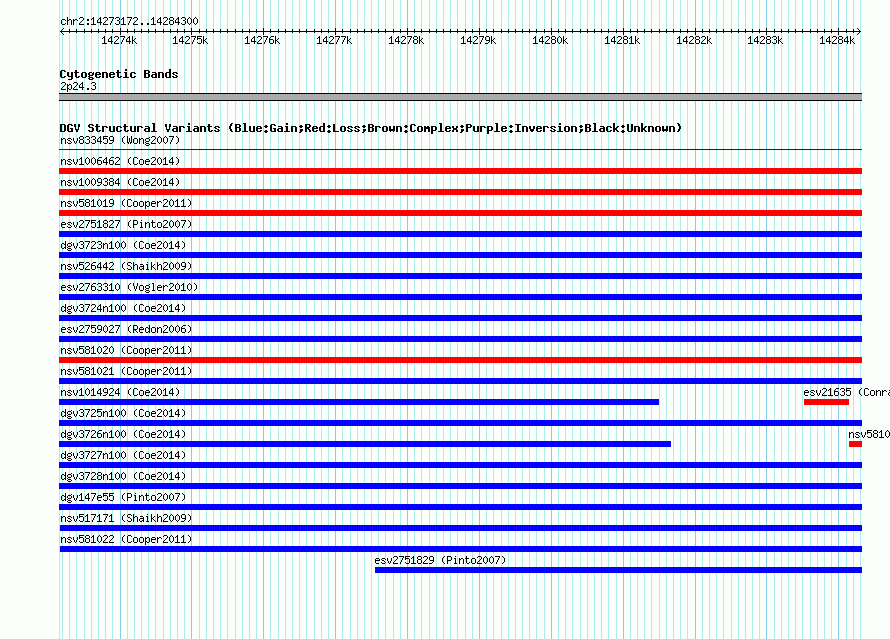Click the 2p24.3 band label

click(x=78, y=86)
